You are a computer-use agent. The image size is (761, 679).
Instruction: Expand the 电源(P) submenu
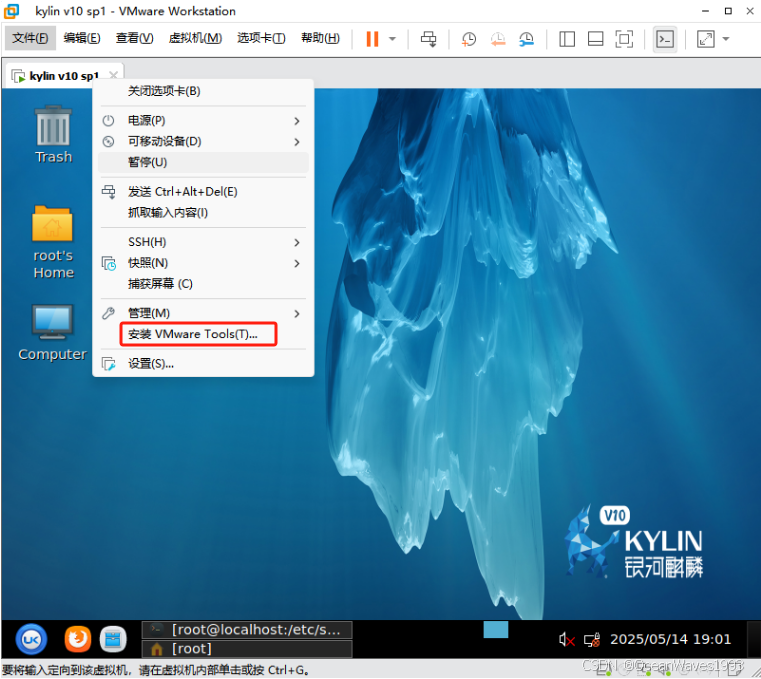(x=203, y=120)
